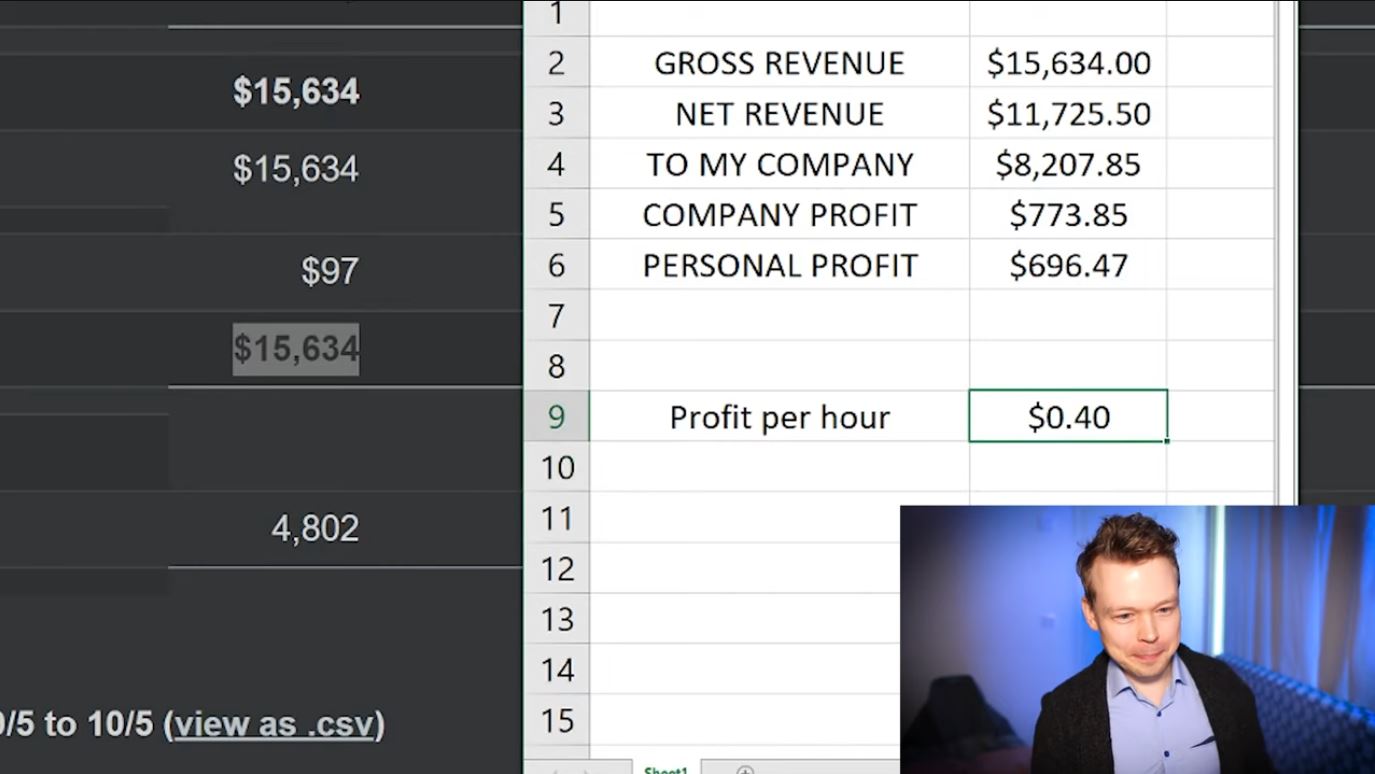
Task: Click the $8,207.85 value cell
Action: 1068,164
